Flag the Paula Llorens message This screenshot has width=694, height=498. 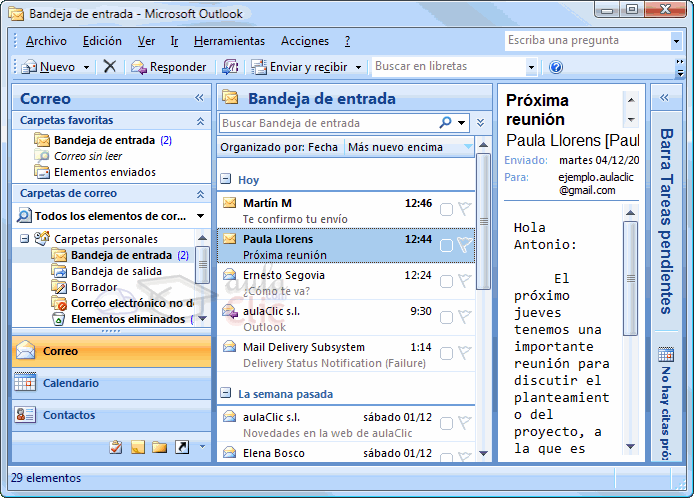[464, 244]
